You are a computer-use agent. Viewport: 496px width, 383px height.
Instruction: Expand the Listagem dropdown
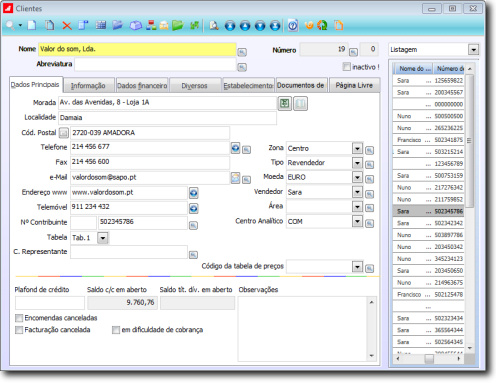[x=473, y=50]
